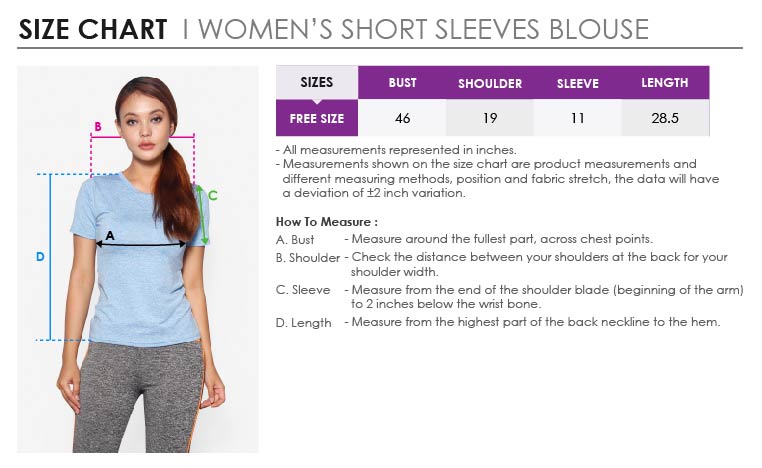Image resolution: width=762 pixels, height=468 pixels.
Task: Click the black A bust arrow label
Action: [110, 235]
